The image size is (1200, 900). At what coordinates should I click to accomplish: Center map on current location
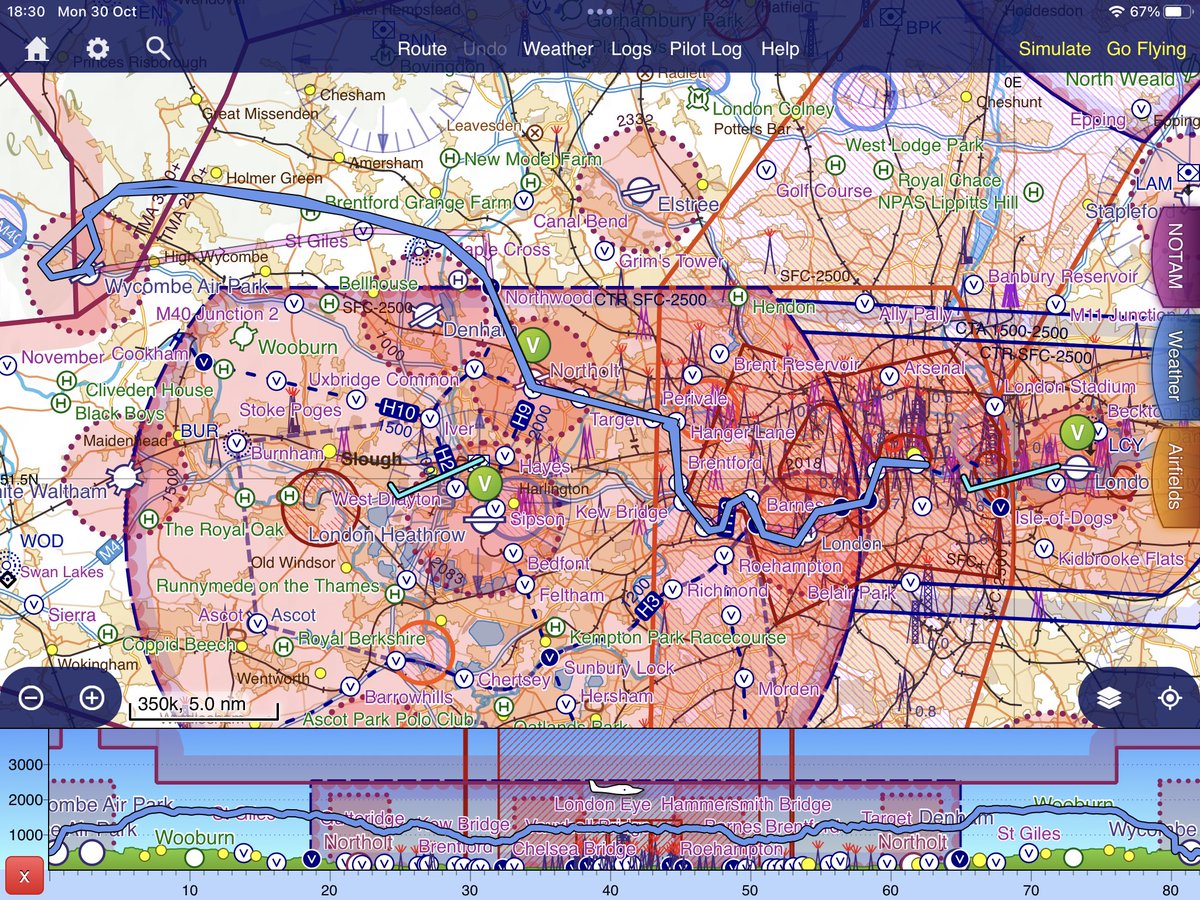1170,698
